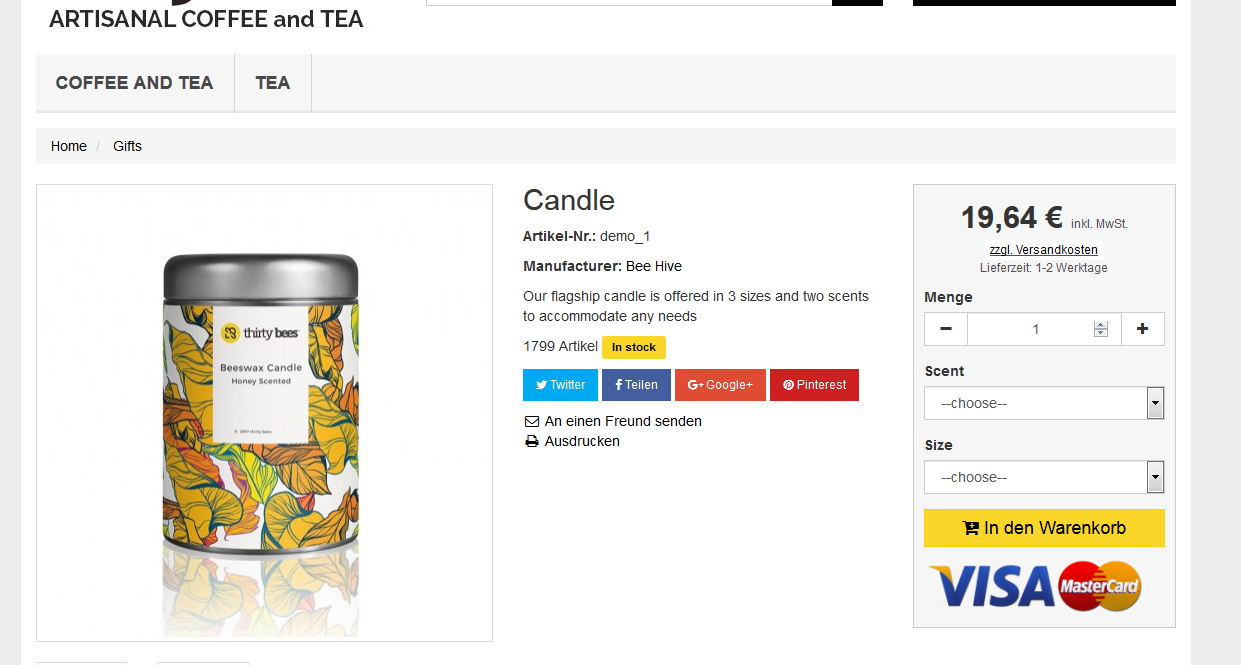Click the printer icon beside Ausdrucken
This screenshot has height=665, width=1241.
(532, 442)
